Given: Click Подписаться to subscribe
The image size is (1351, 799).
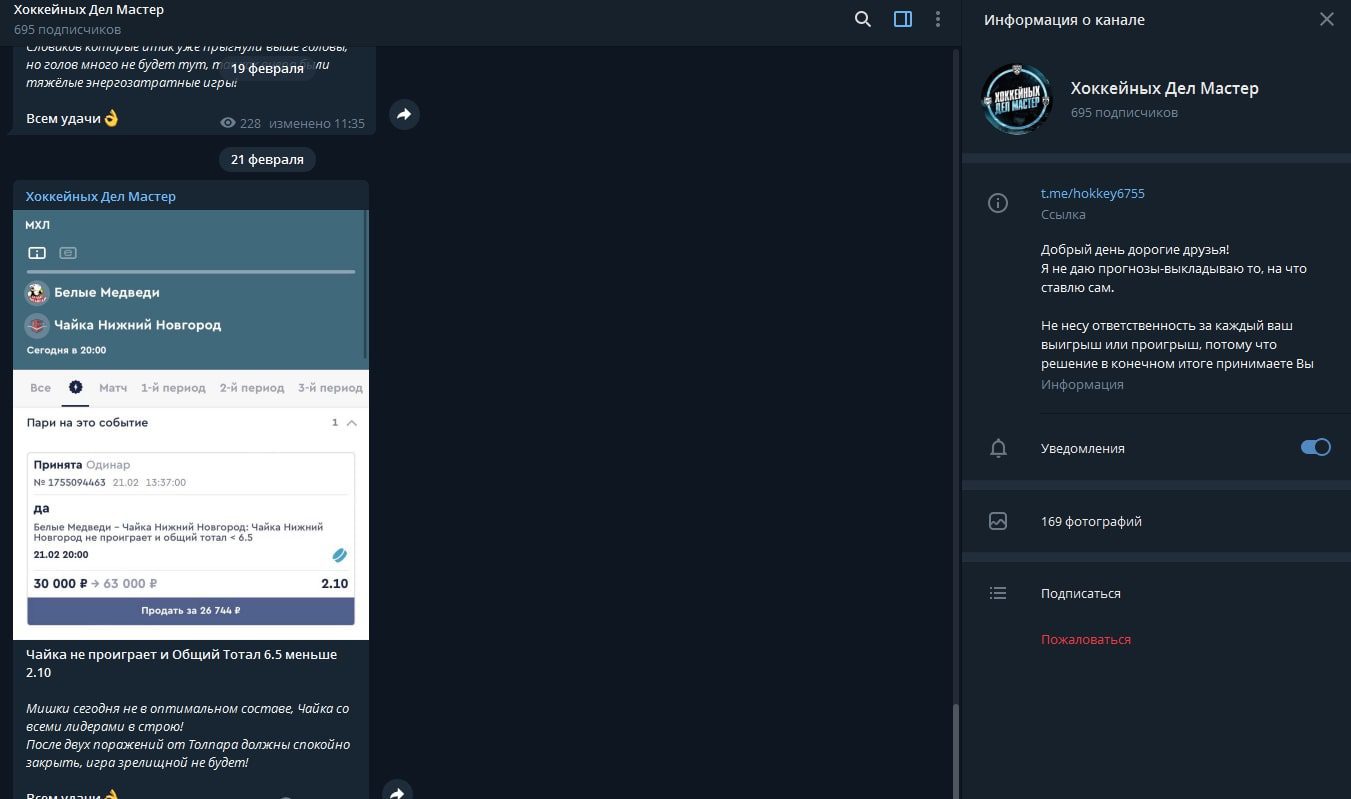Looking at the screenshot, I should click(1080, 593).
